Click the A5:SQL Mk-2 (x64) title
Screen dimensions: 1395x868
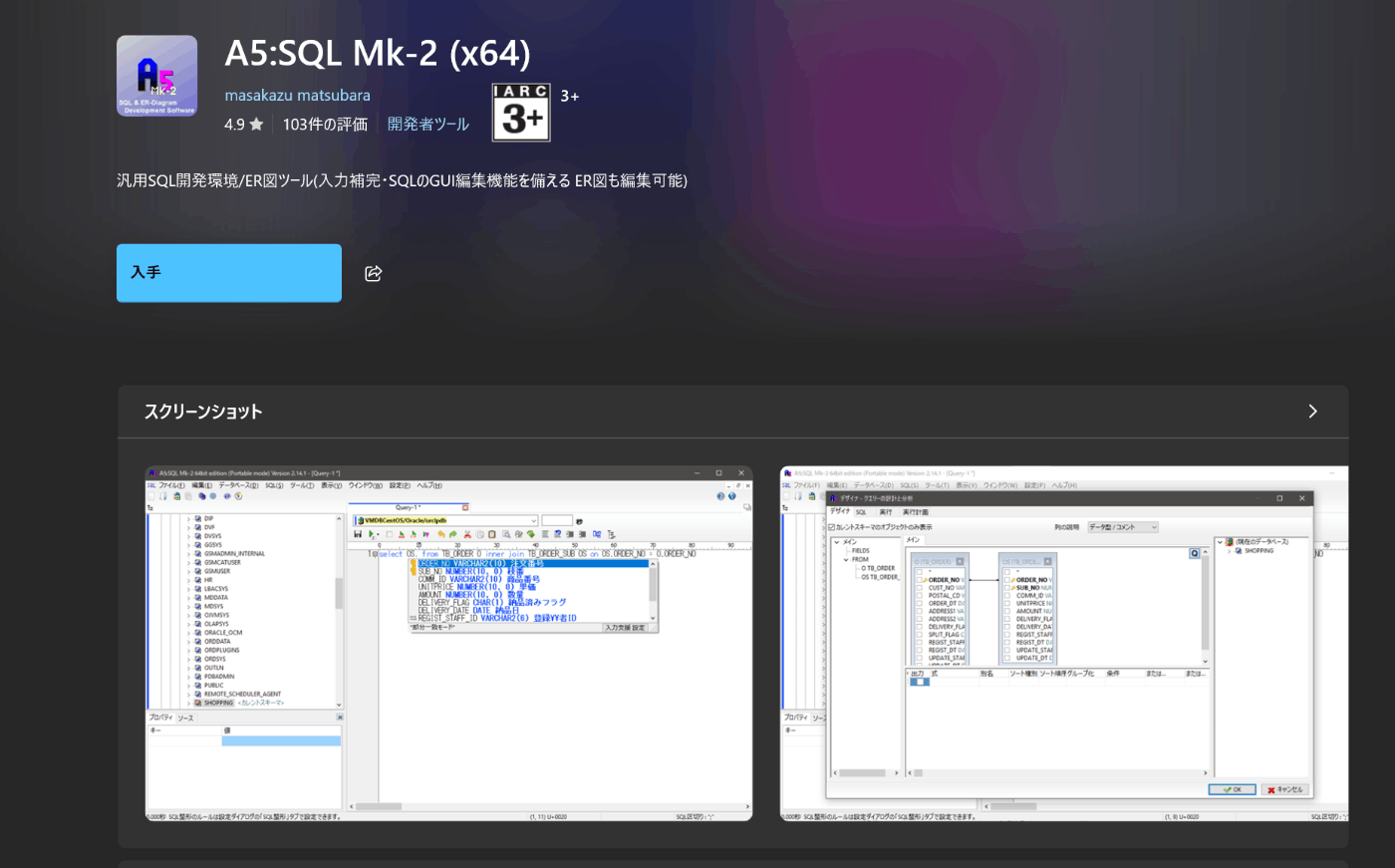pyautogui.click(x=378, y=53)
